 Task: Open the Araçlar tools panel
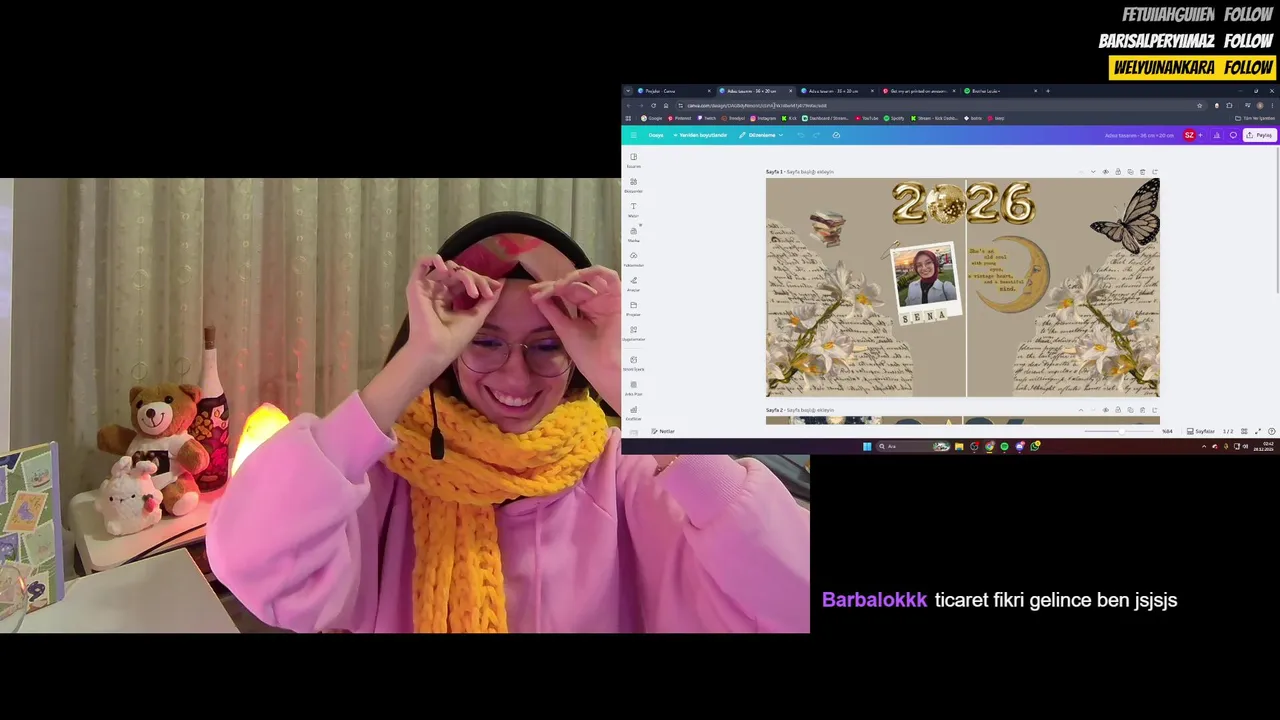pyautogui.click(x=633, y=284)
